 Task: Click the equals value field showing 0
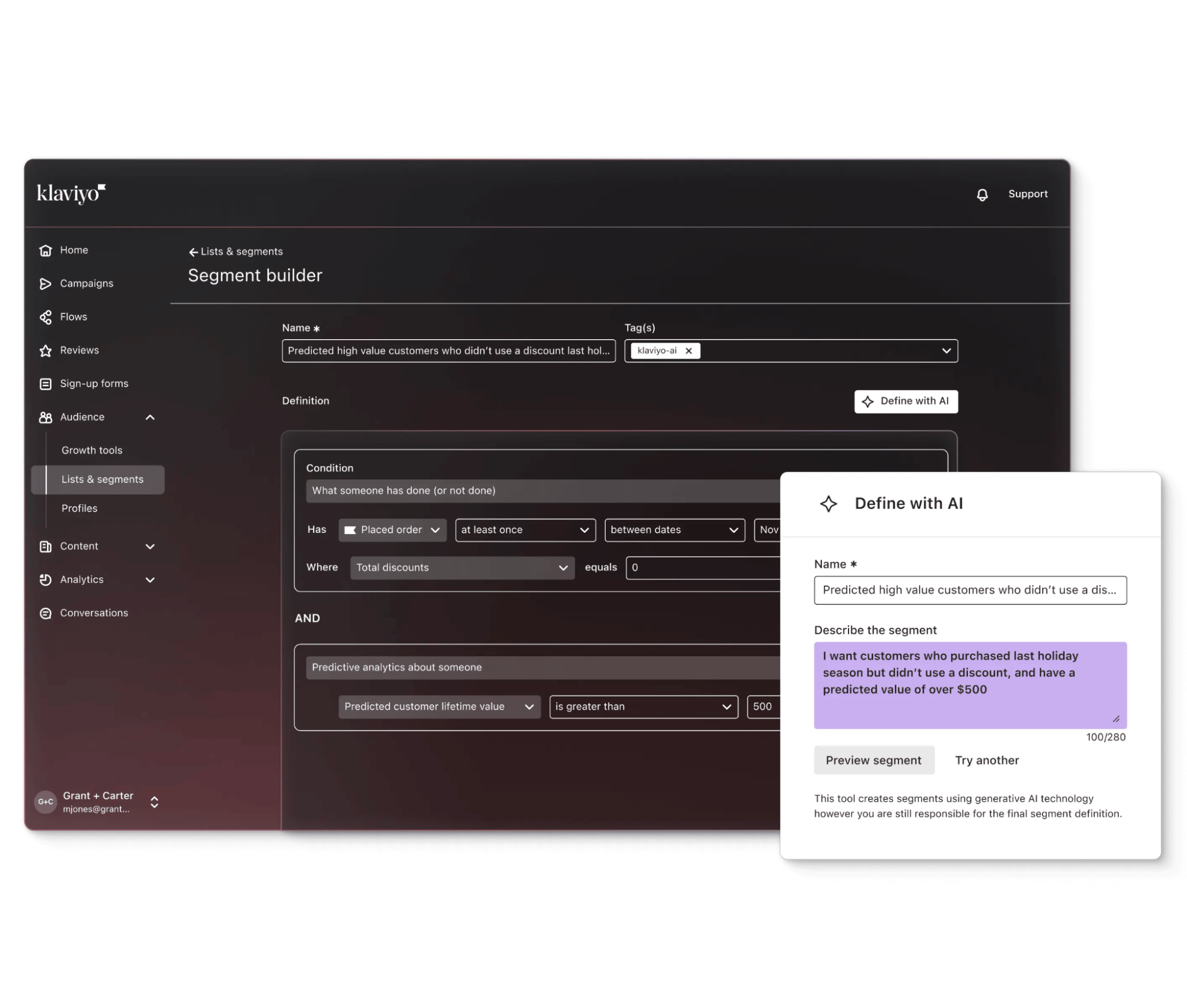(x=703, y=567)
